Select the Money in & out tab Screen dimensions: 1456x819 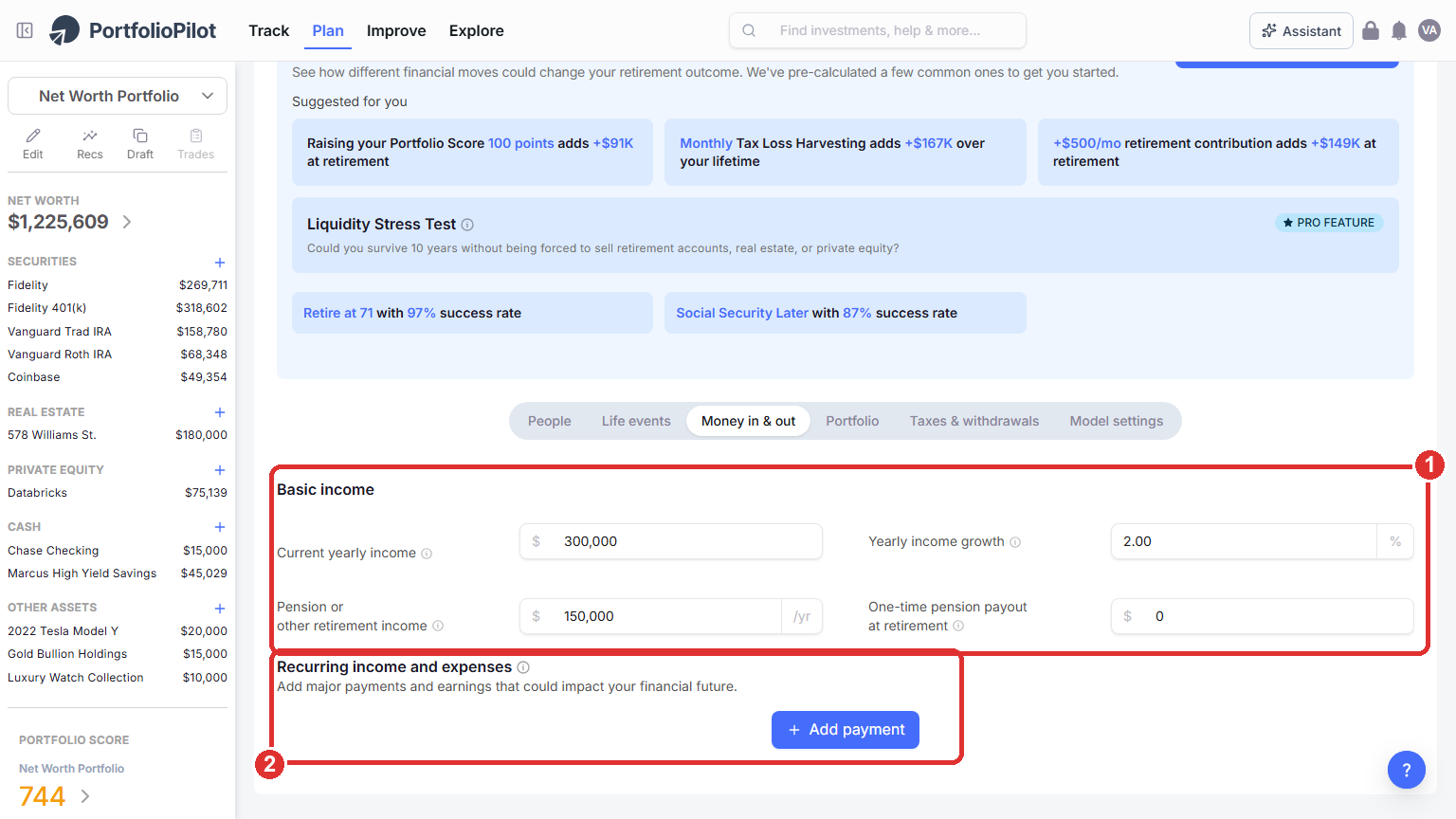749,421
